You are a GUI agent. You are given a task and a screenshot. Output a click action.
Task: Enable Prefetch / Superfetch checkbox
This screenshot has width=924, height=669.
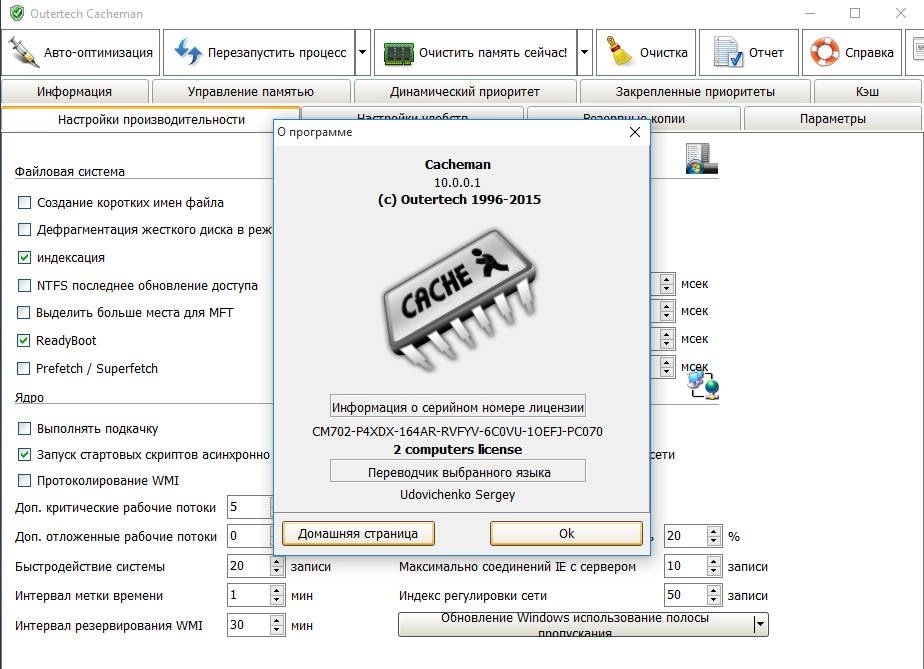click(x=23, y=368)
